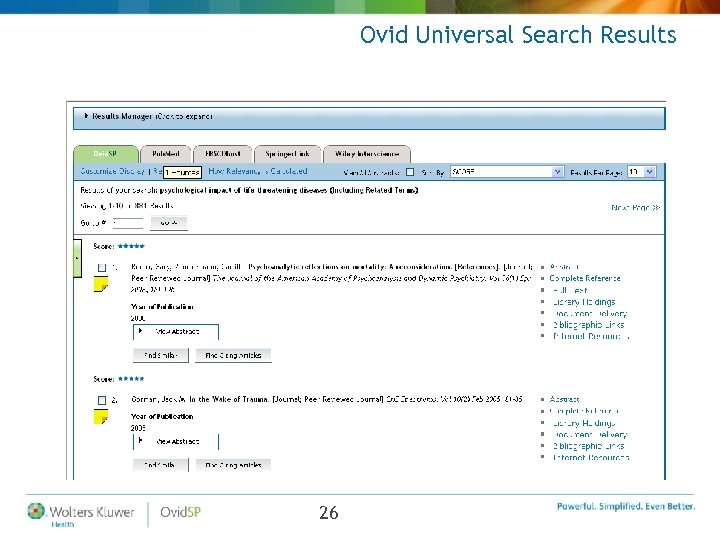Open the Sort By SCORE dropdown
Viewport: 720px width, 540px height.
click(506, 172)
